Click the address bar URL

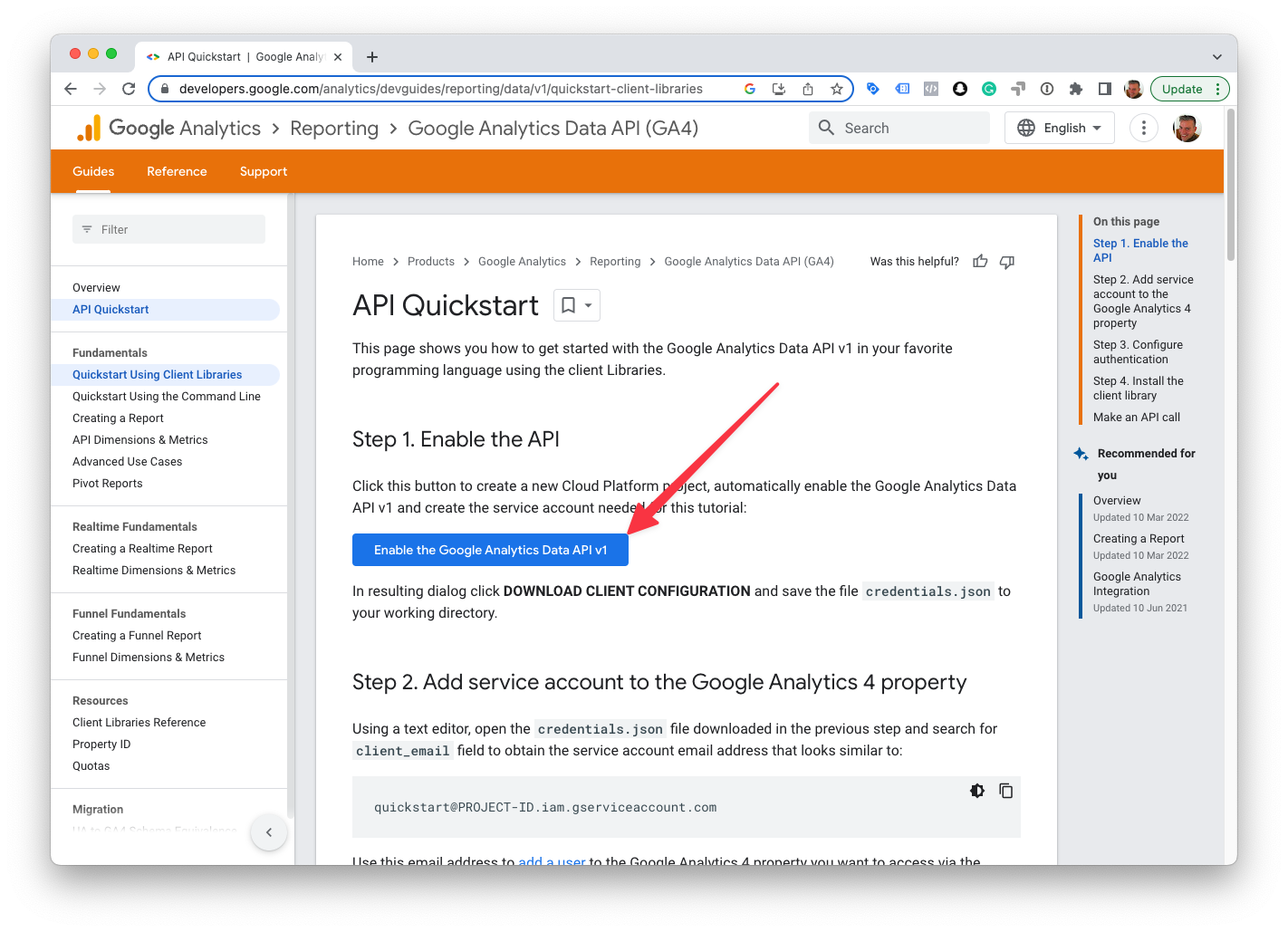[440, 89]
